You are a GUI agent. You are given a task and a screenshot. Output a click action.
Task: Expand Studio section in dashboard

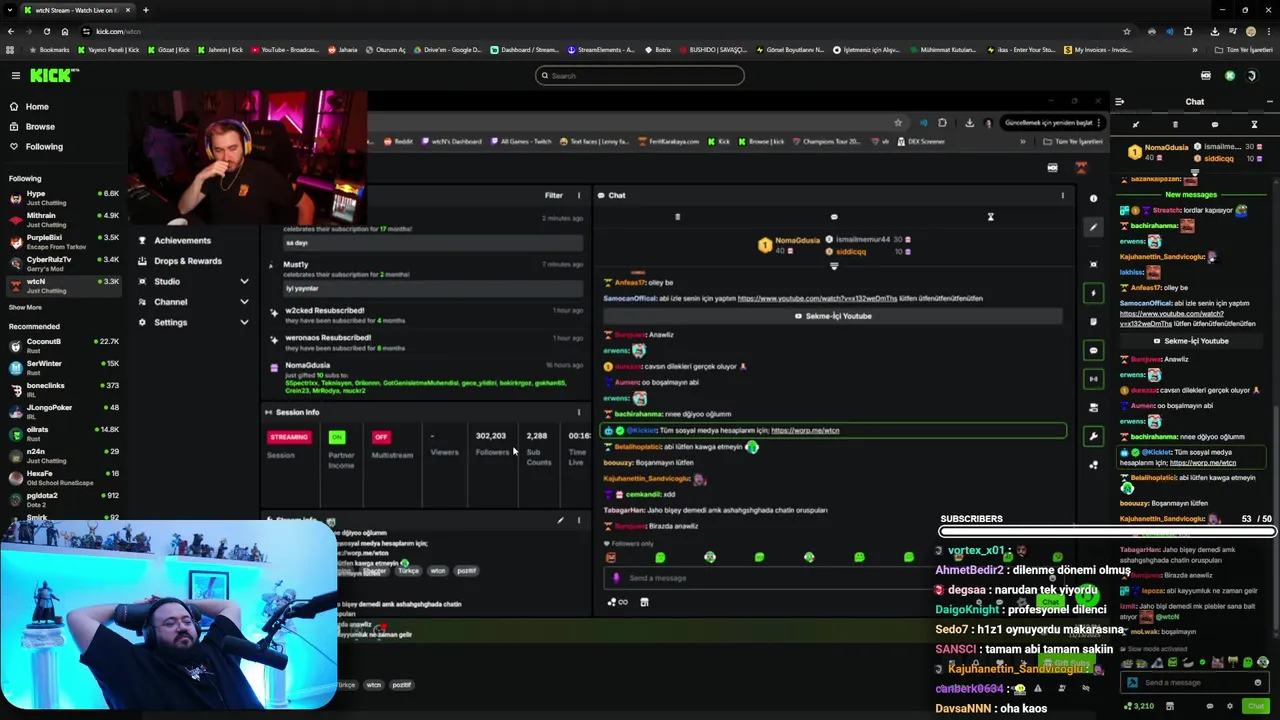coord(194,282)
